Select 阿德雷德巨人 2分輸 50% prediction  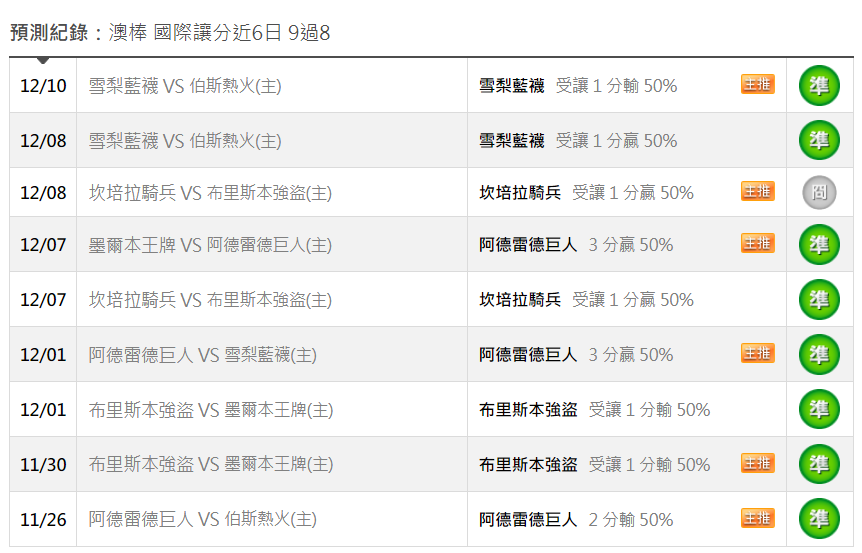point(576,519)
